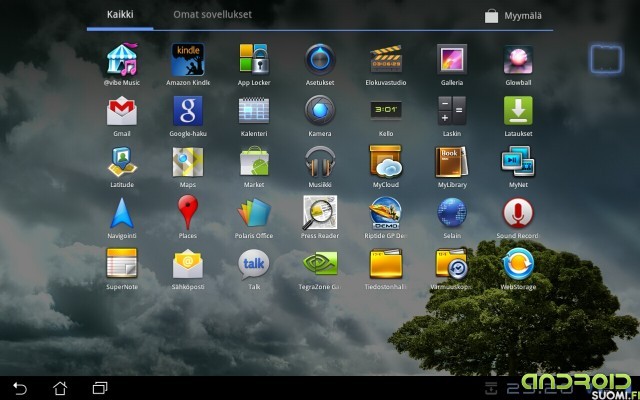Open Places
The height and width of the screenshot is (400, 640).
click(x=188, y=212)
